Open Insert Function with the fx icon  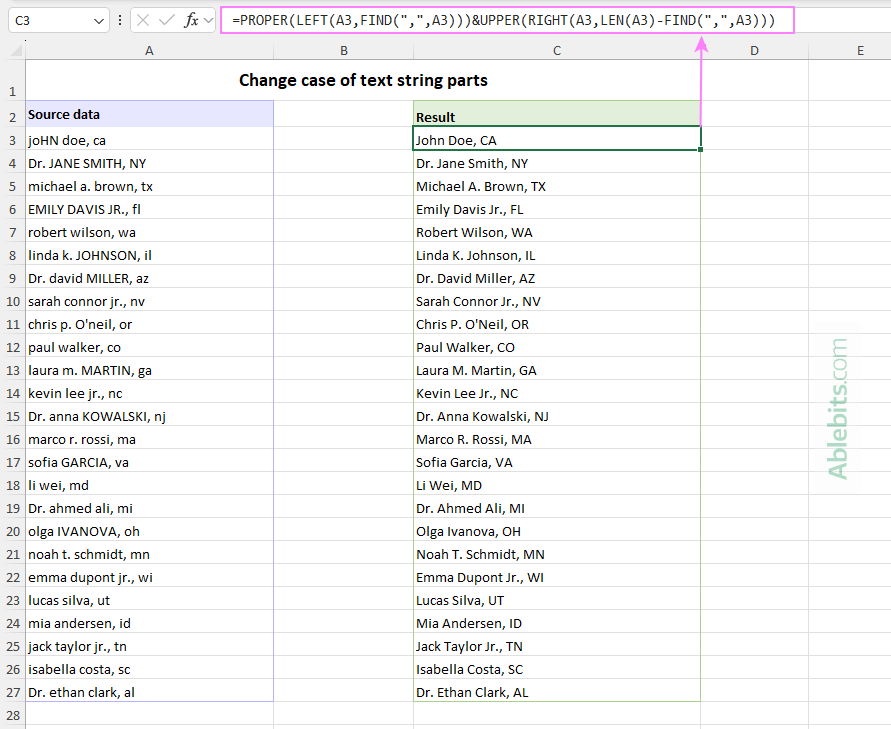[190, 20]
